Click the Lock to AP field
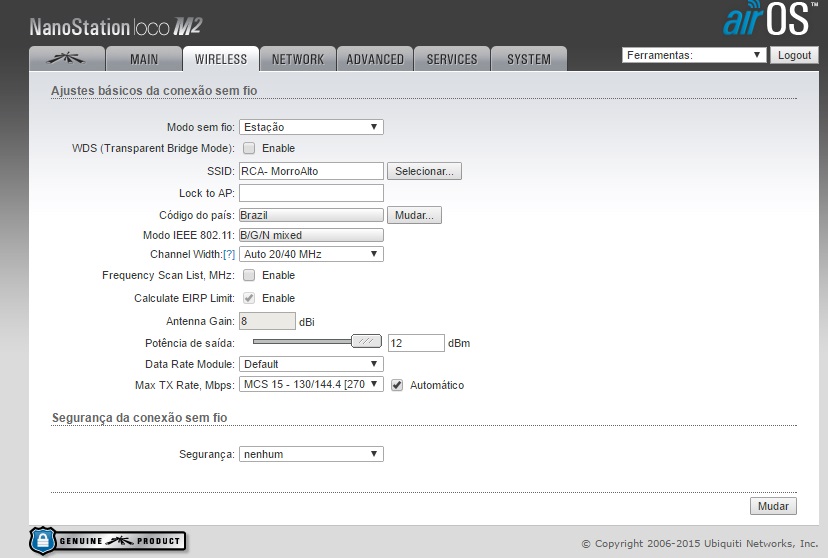 click(311, 193)
